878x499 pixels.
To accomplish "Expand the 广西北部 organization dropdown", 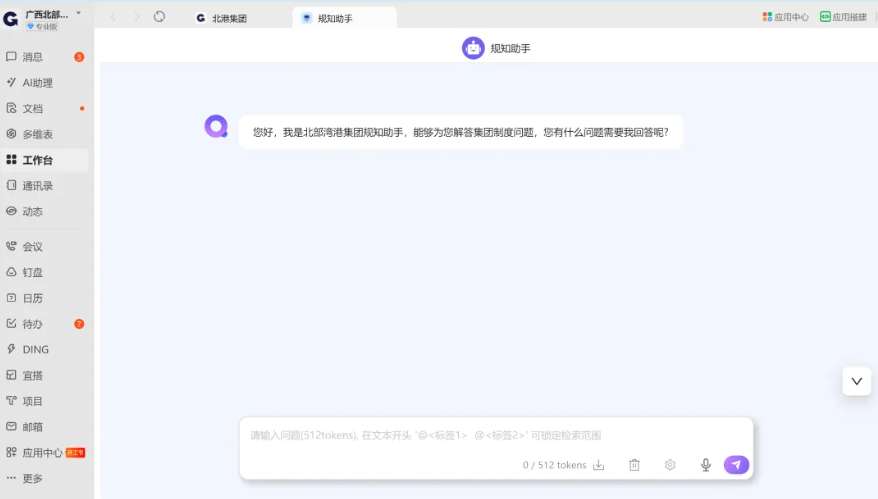I will click(x=79, y=14).
